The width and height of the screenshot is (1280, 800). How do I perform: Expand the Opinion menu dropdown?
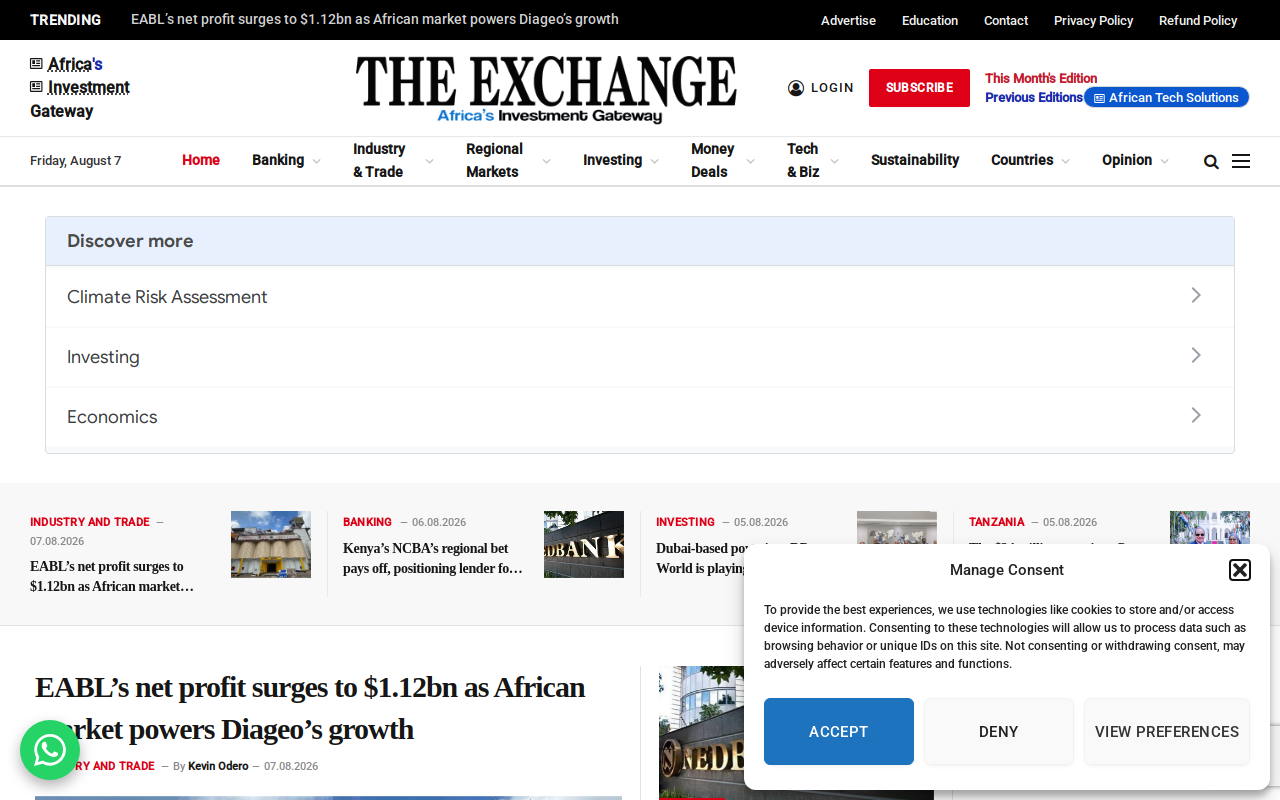[x=1164, y=161]
